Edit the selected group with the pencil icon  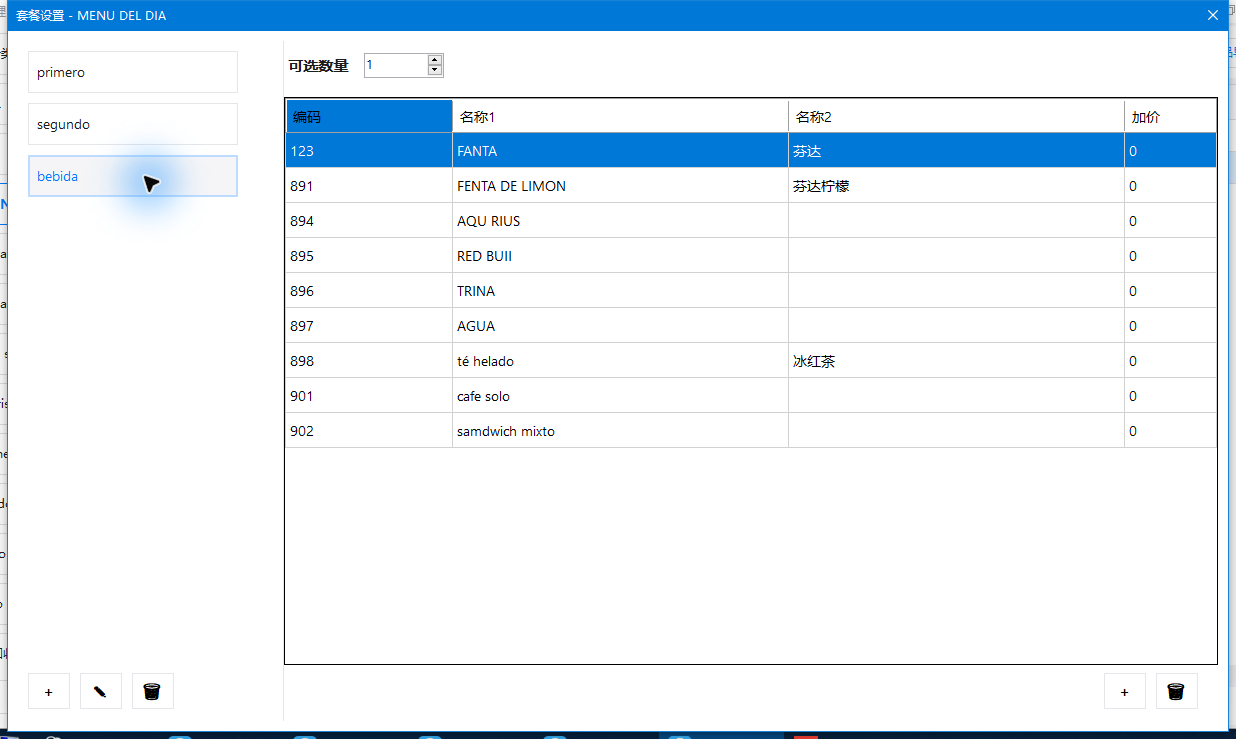coord(101,691)
